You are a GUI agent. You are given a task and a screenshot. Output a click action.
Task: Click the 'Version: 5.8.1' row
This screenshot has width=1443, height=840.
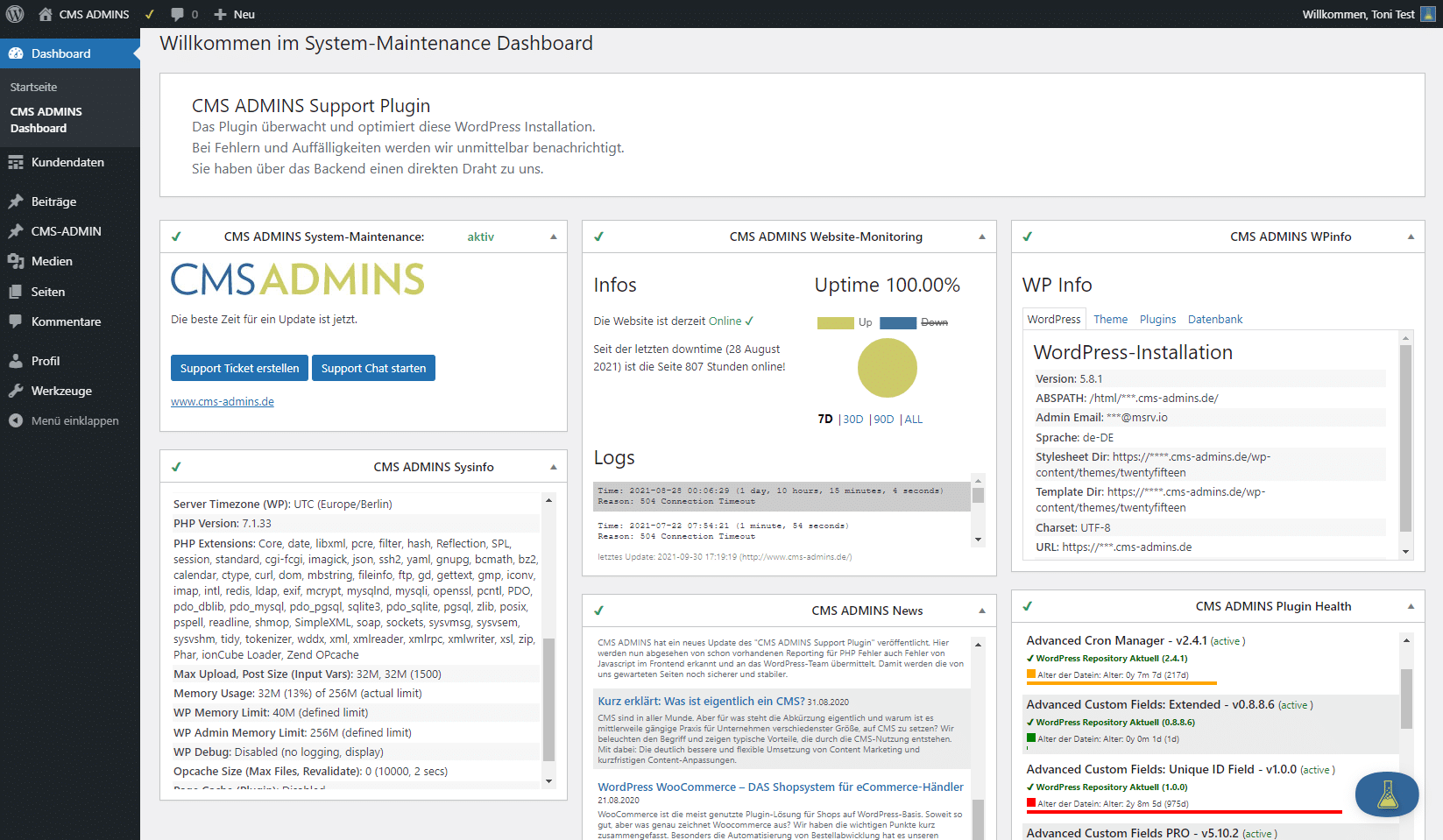pos(1210,378)
